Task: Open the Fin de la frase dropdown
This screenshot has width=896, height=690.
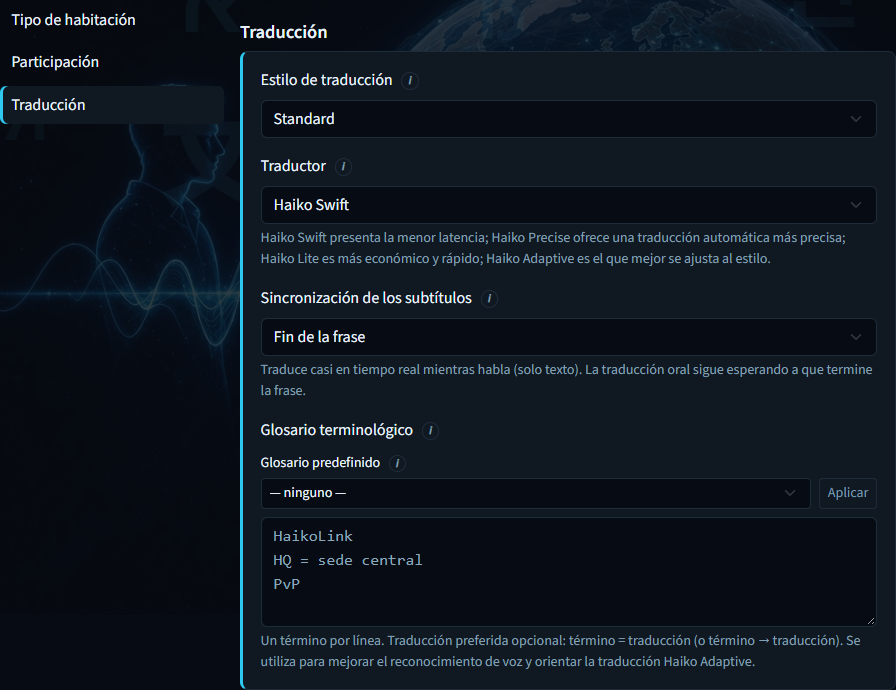Action: [569, 337]
